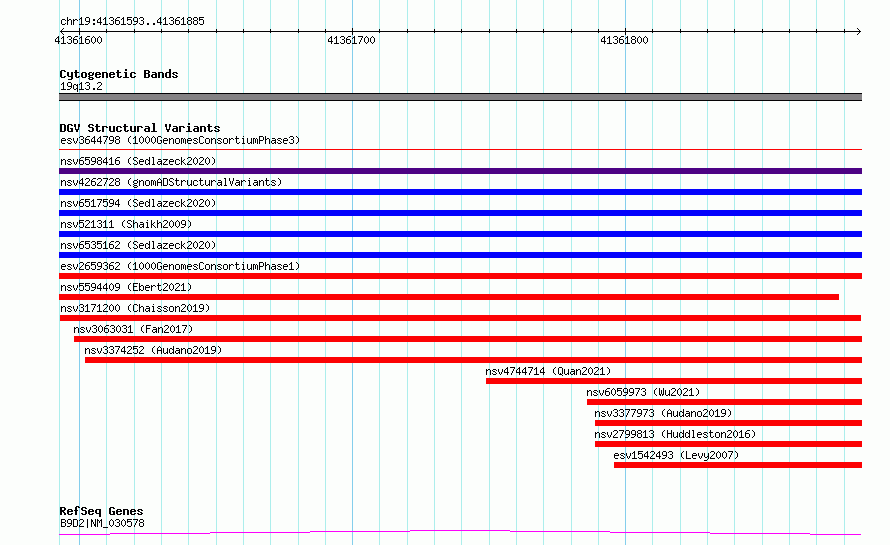Open the nsv3063031 (Fan2017) label

pyautogui.click(x=133, y=329)
